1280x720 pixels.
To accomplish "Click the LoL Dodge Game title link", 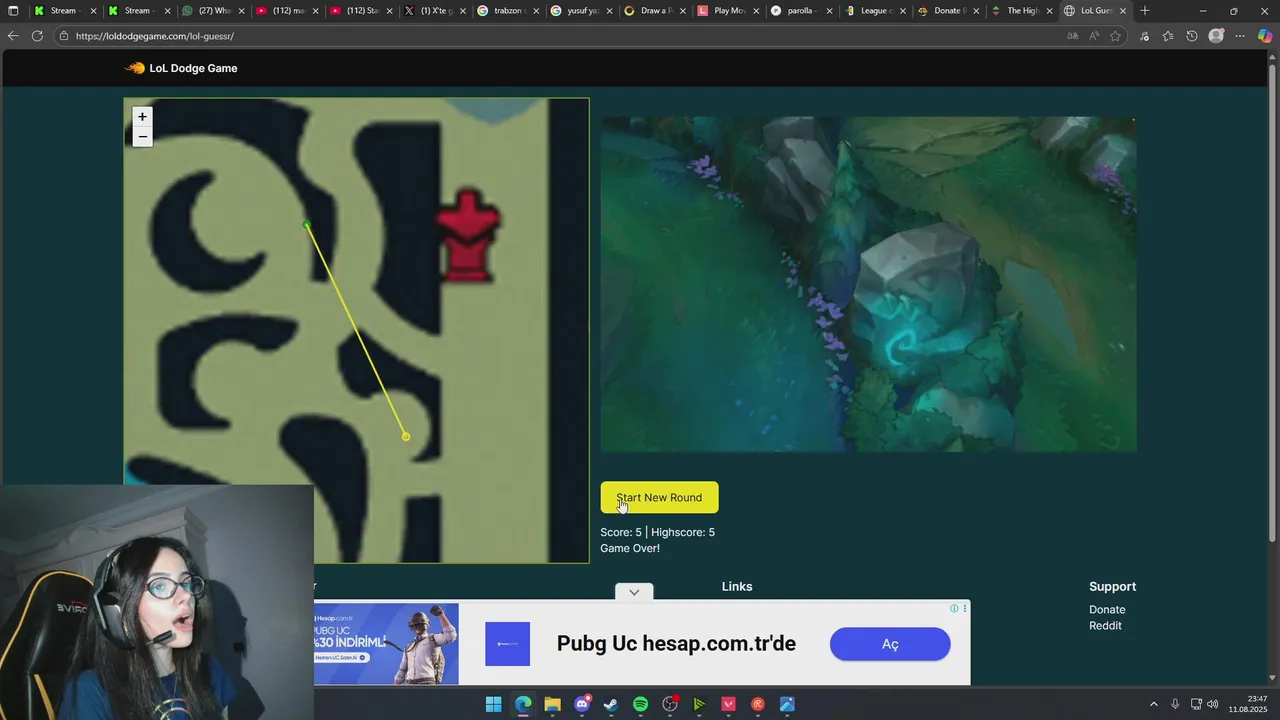I will [193, 68].
